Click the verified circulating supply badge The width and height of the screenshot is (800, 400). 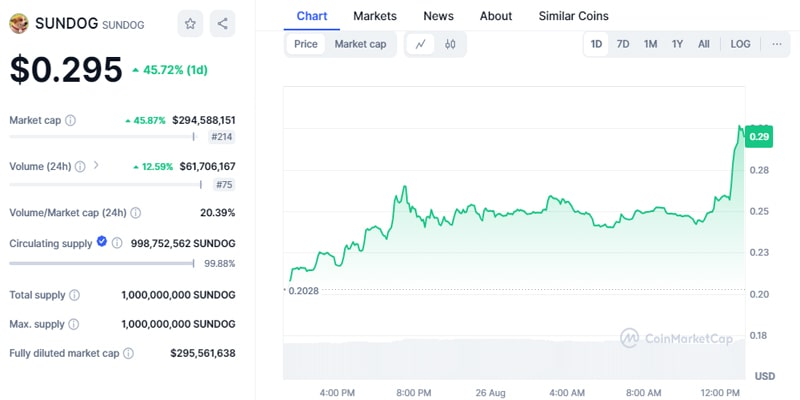(x=101, y=242)
